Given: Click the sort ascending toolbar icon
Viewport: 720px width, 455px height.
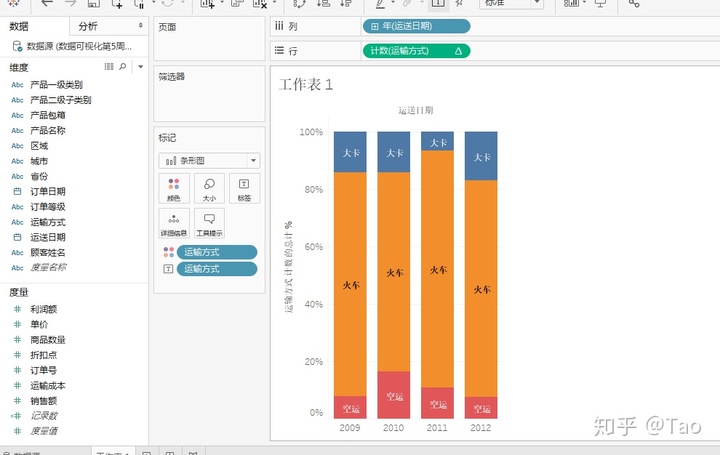Looking at the screenshot, I should coord(323,3).
